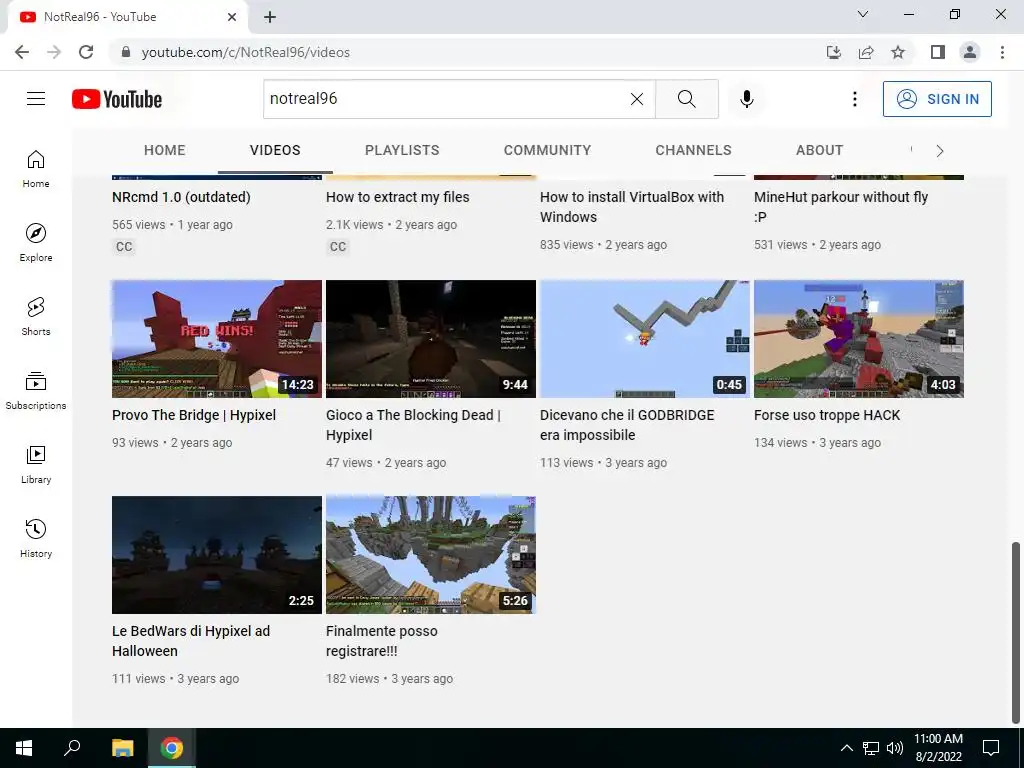Click the GODBRIDGE 0:45 thumbnail
This screenshot has height=768, width=1024.
(x=645, y=339)
